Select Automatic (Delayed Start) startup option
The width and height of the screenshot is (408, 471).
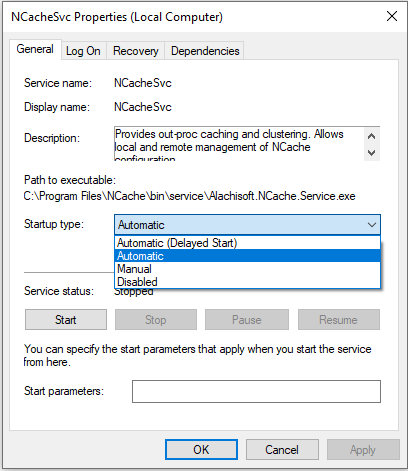[247, 243]
